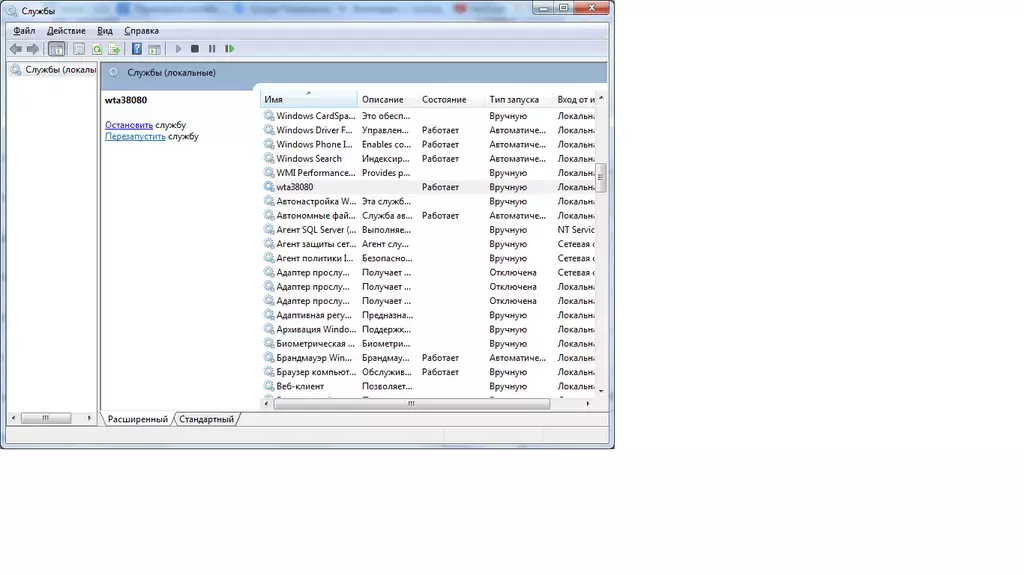This screenshot has width=1024, height=575.
Task: Select the Автономные фай... service row
Action: click(428, 216)
